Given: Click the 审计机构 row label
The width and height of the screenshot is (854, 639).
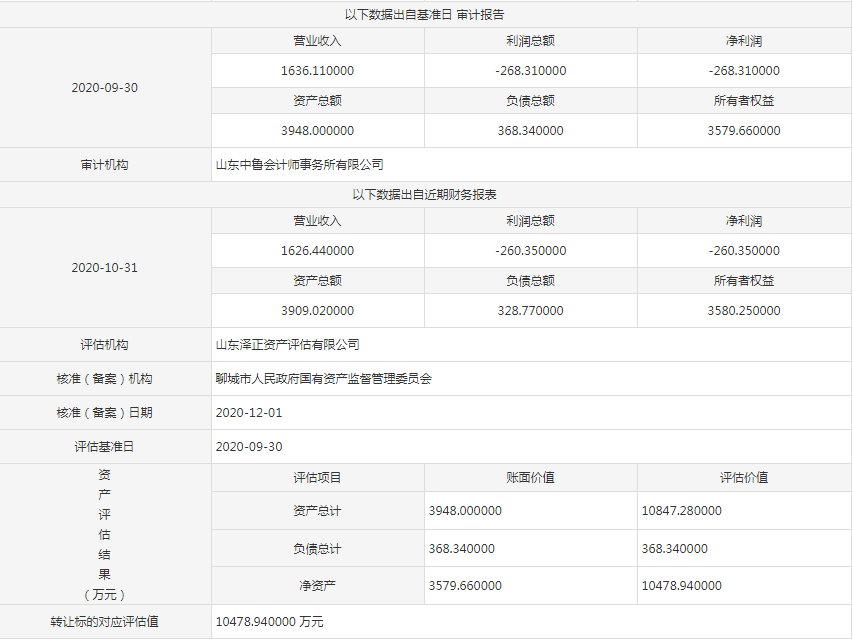Looking at the screenshot, I should [105, 165].
